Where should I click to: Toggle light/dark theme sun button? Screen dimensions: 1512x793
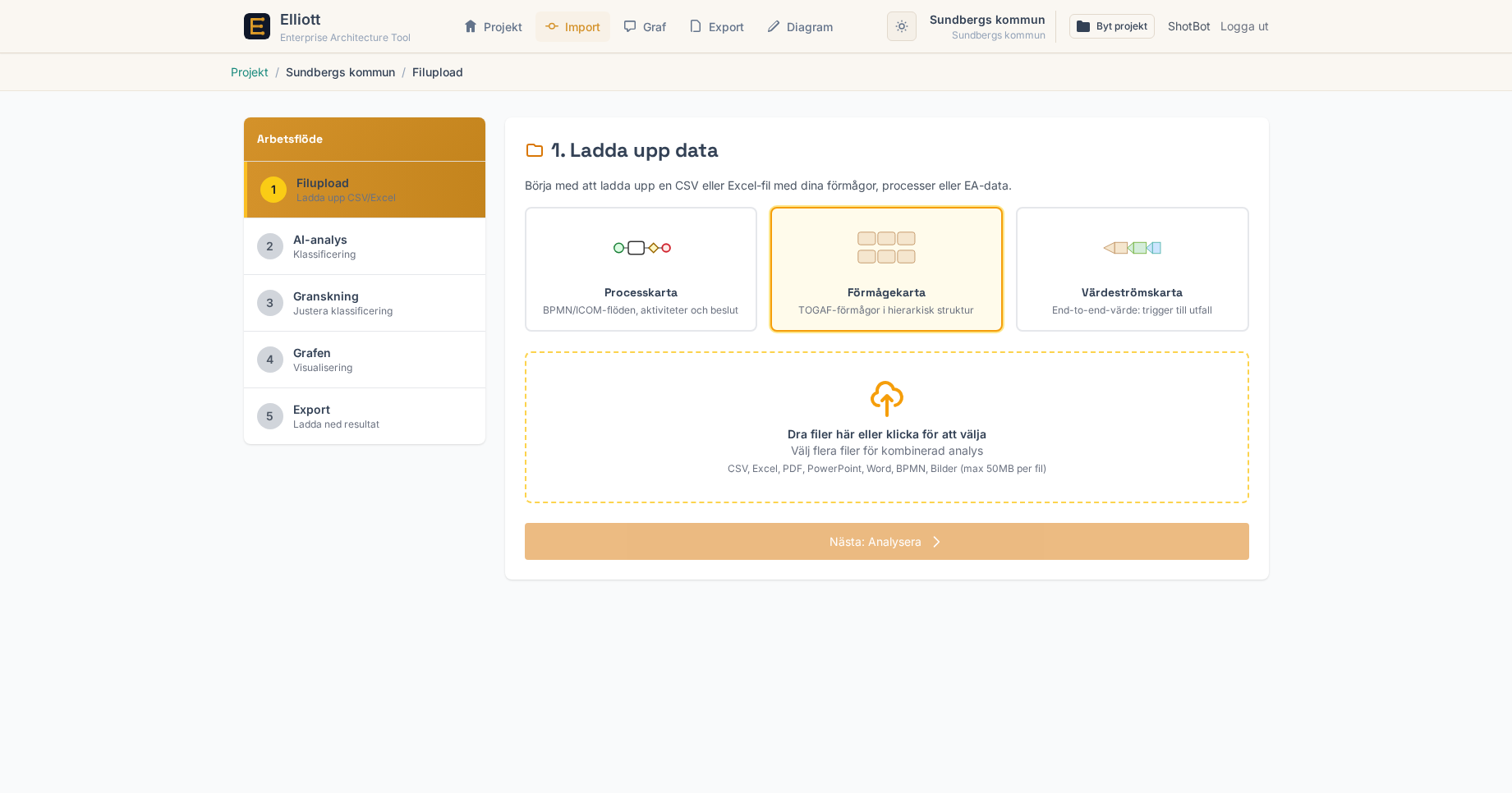(902, 26)
